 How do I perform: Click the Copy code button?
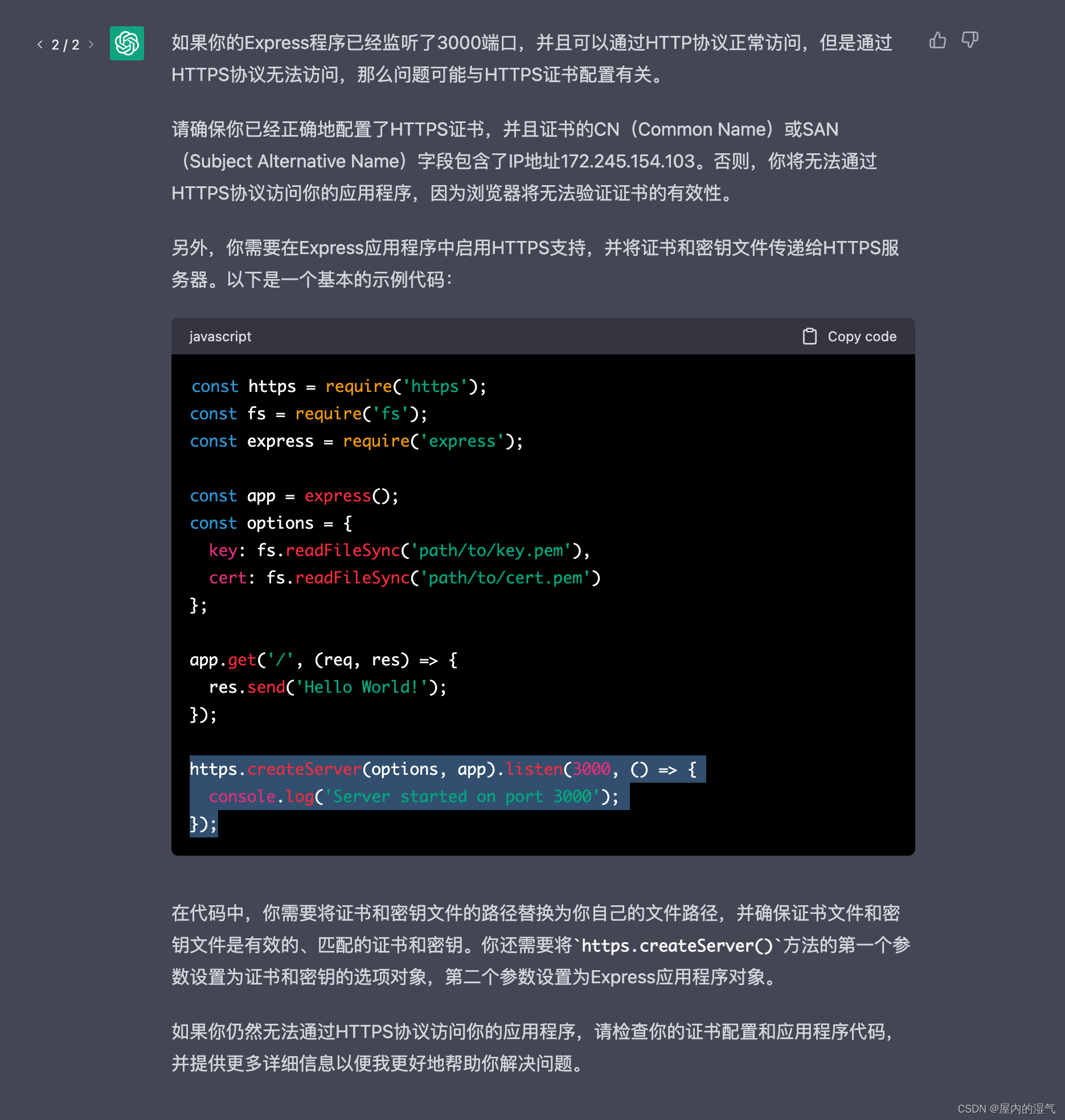click(850, 336)
